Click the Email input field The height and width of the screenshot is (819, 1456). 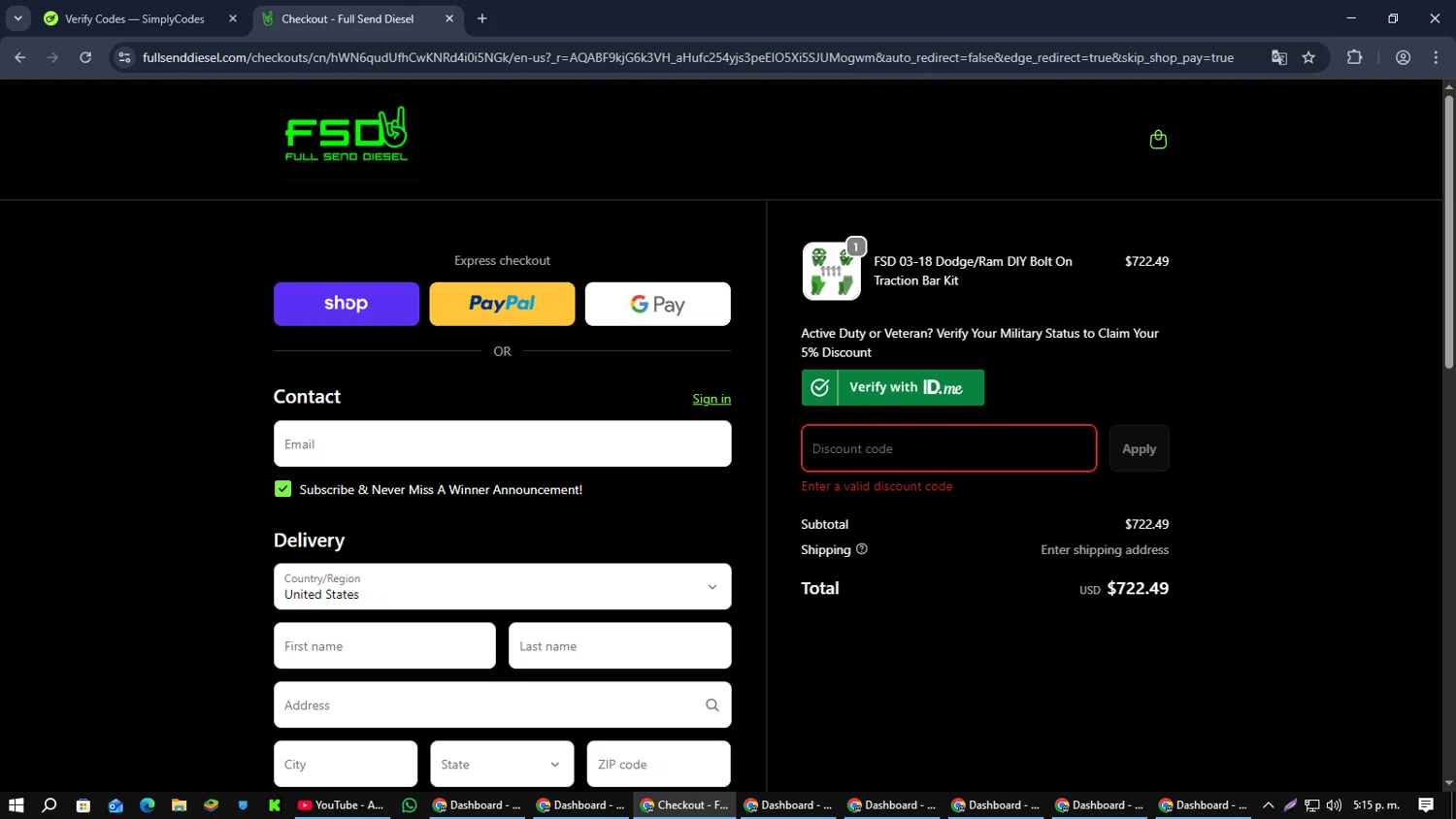tap(502, 443)
